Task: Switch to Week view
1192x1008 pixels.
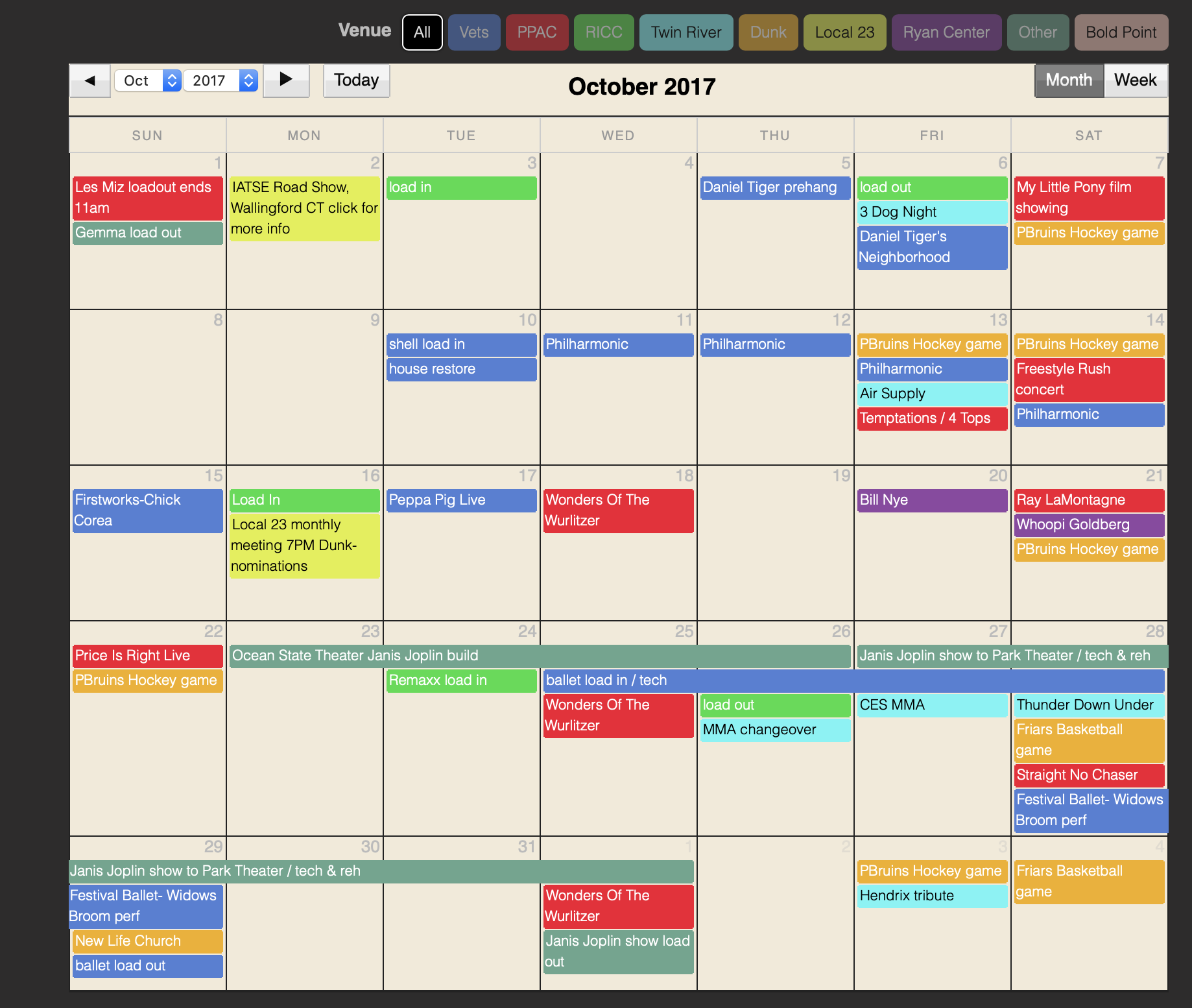Action: (x=1135, y=80)
